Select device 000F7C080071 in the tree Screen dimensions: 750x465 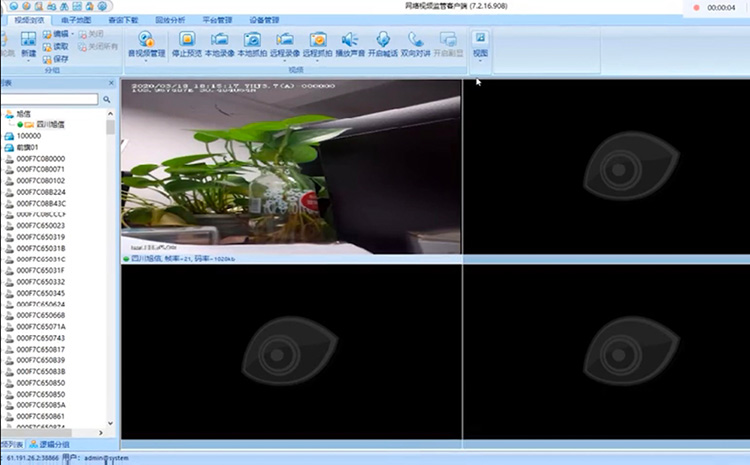[x=41, y=170]
